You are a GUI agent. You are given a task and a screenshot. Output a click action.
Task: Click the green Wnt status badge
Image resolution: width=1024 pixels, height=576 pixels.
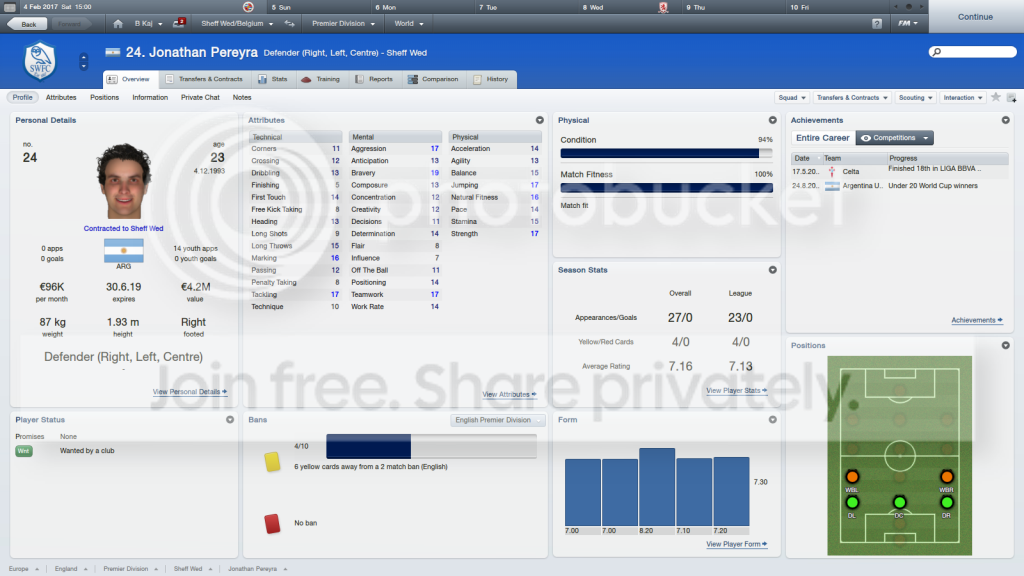point(24,451)
